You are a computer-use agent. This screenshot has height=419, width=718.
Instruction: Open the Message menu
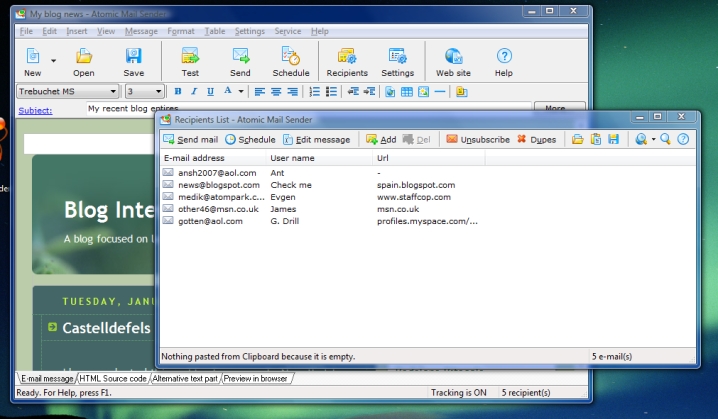click(x=141, y=31)
